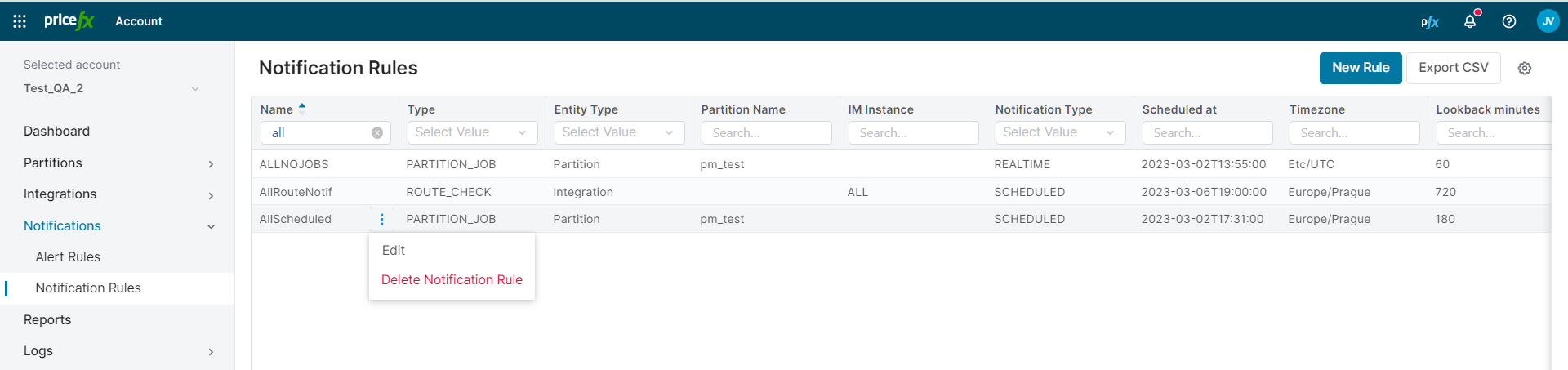Click the Partition Name search field
This screenshot has width=1568, height=370.
(x=766, y=132)
